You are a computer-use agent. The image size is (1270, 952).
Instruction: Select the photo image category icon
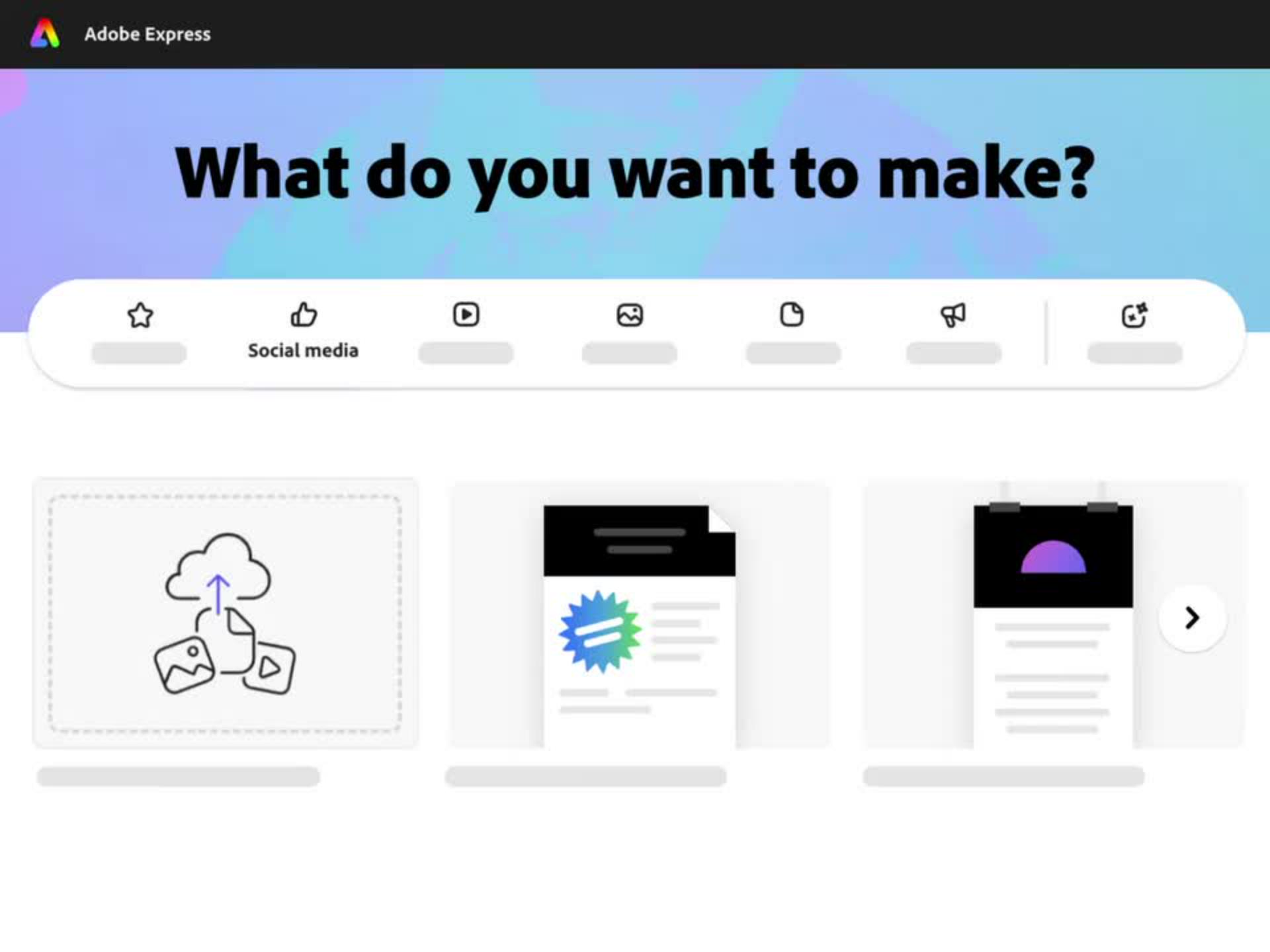tap(630, 315)
